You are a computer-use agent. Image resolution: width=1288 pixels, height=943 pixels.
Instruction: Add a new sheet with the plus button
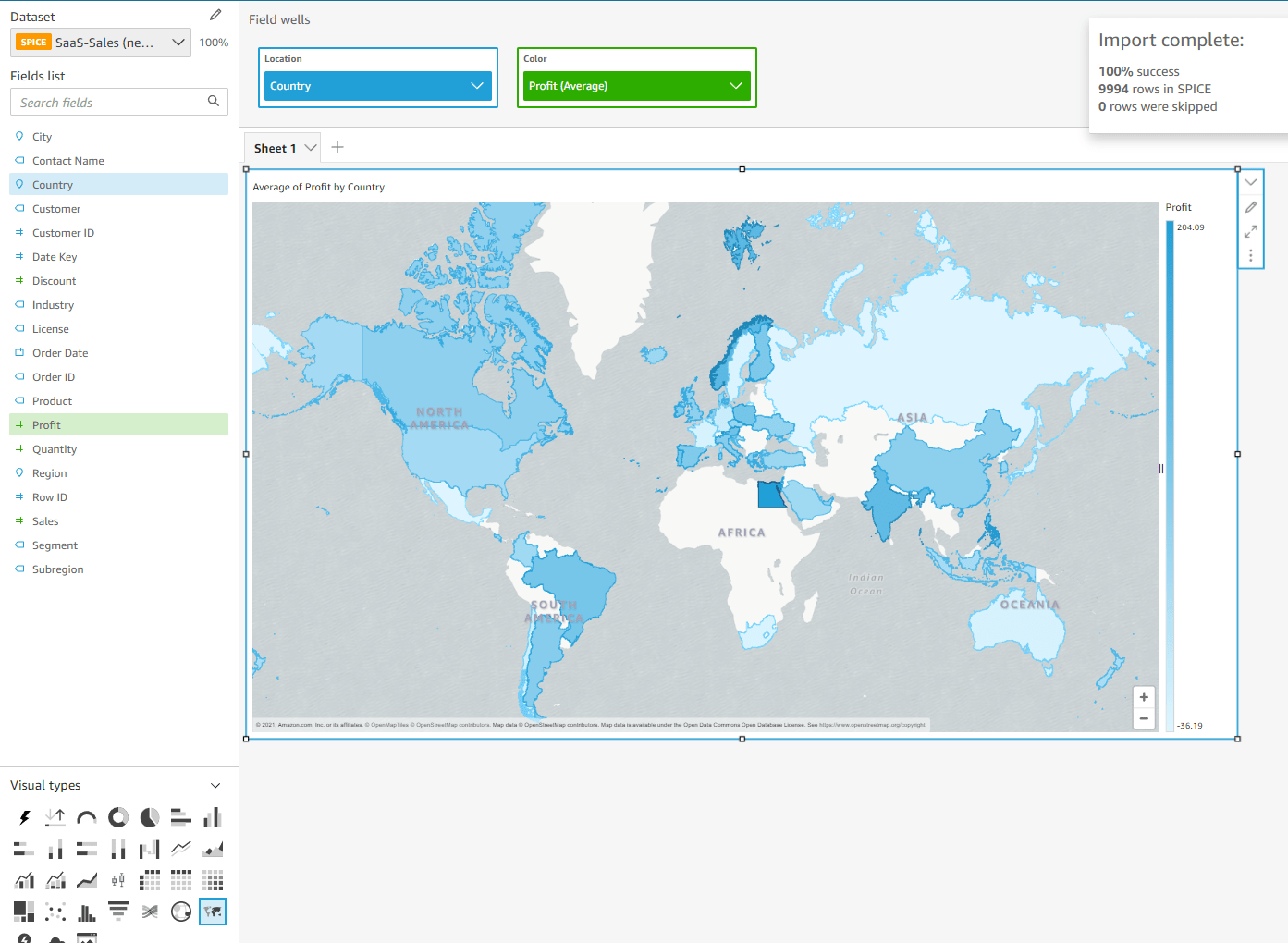click(337, 147)
